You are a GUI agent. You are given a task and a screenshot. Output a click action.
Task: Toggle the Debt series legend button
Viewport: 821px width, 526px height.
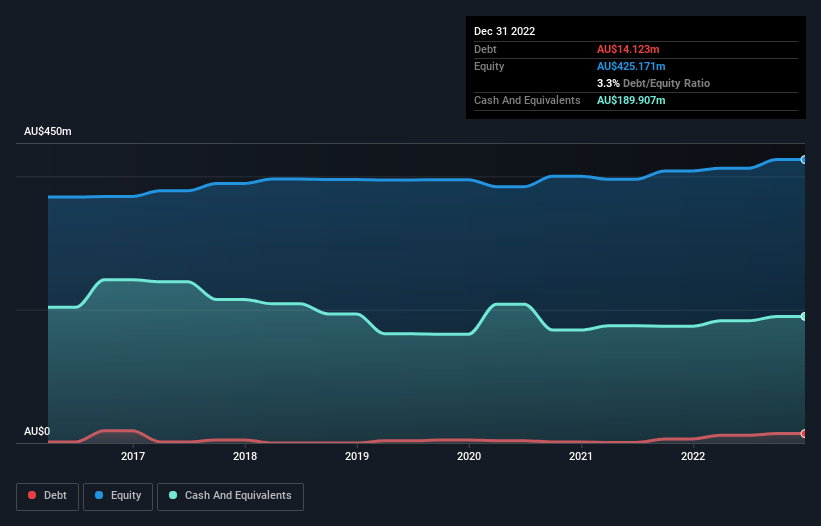pos(48,496)
